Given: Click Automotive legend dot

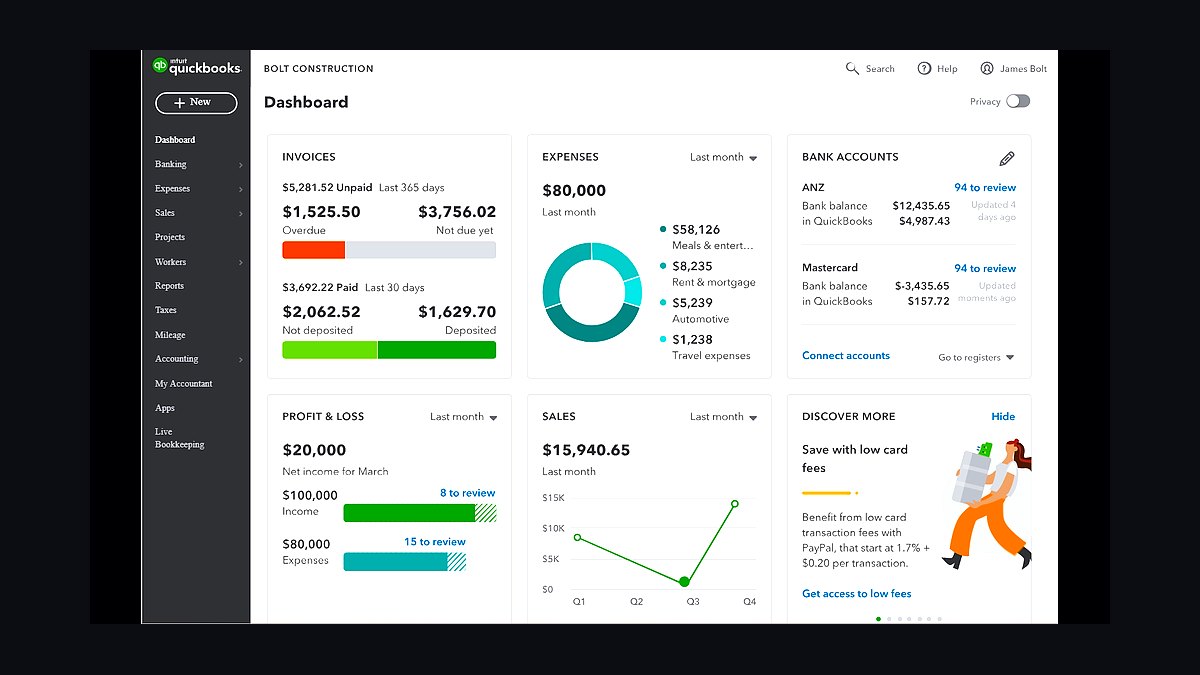Looking at the screenshot, I should click(x=663, y=303).
